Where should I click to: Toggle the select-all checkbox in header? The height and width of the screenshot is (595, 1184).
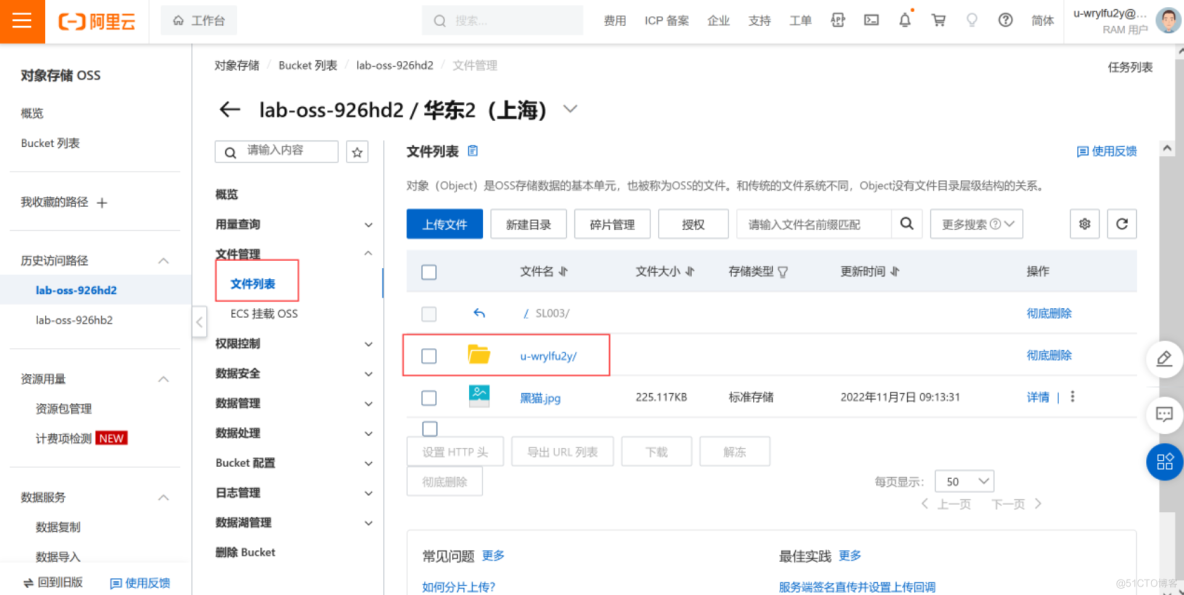429,272
